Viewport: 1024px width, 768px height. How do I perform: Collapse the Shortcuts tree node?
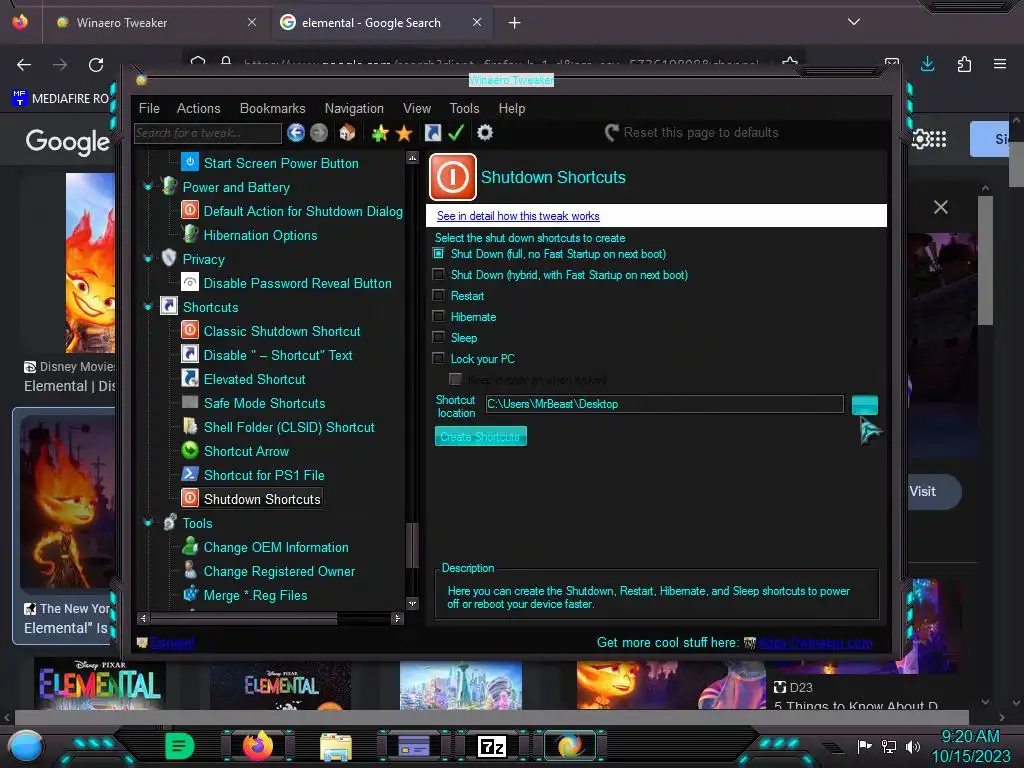148,306
